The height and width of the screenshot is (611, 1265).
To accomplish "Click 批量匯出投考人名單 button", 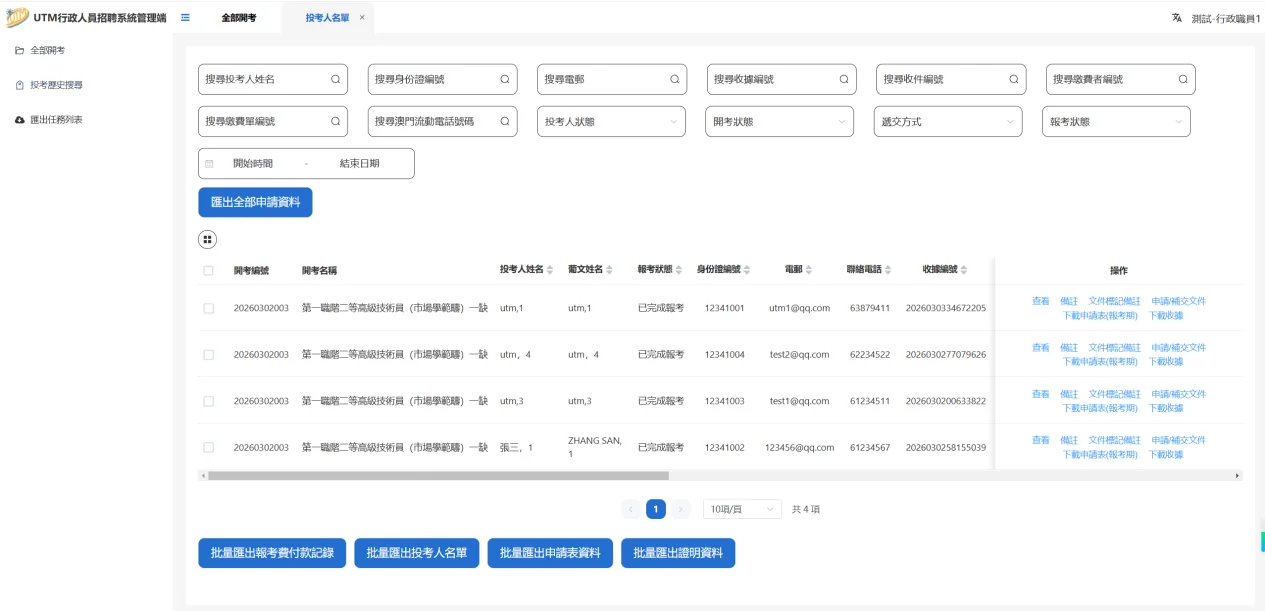I will click(417, 553).
